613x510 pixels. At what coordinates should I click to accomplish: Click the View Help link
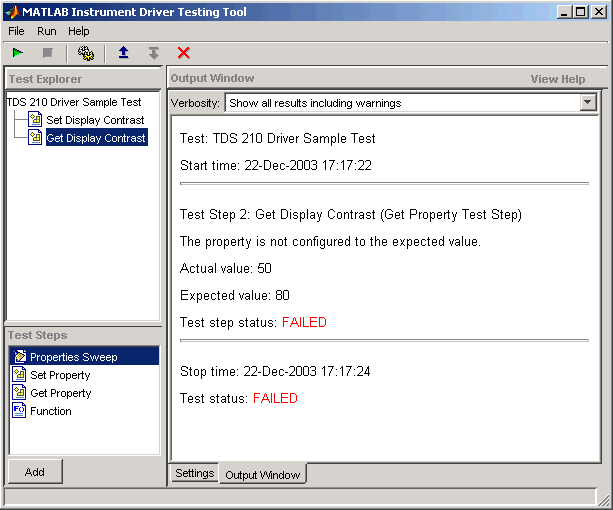(x=558, y=79)
